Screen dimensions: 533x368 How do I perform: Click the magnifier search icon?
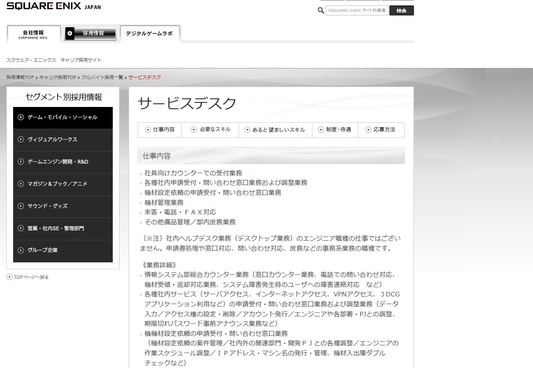pyautogui.click(x=321, y=11)
